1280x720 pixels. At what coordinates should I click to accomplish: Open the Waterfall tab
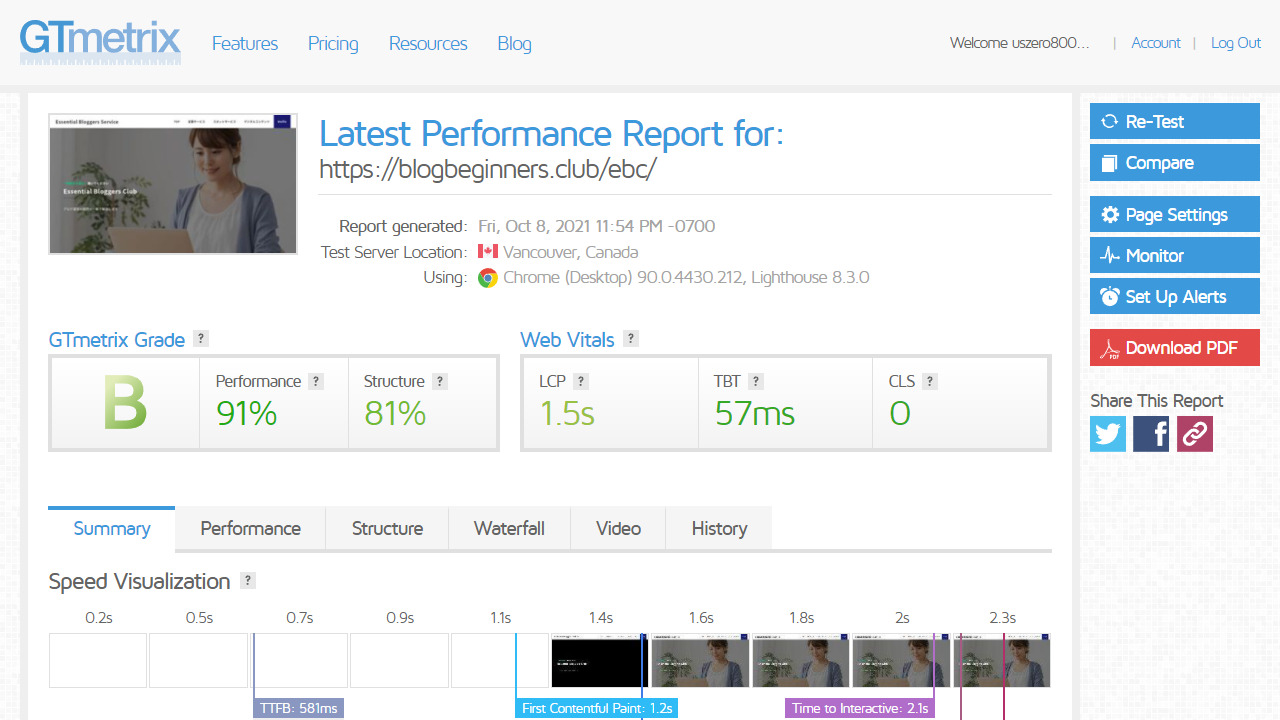[509, 528]
